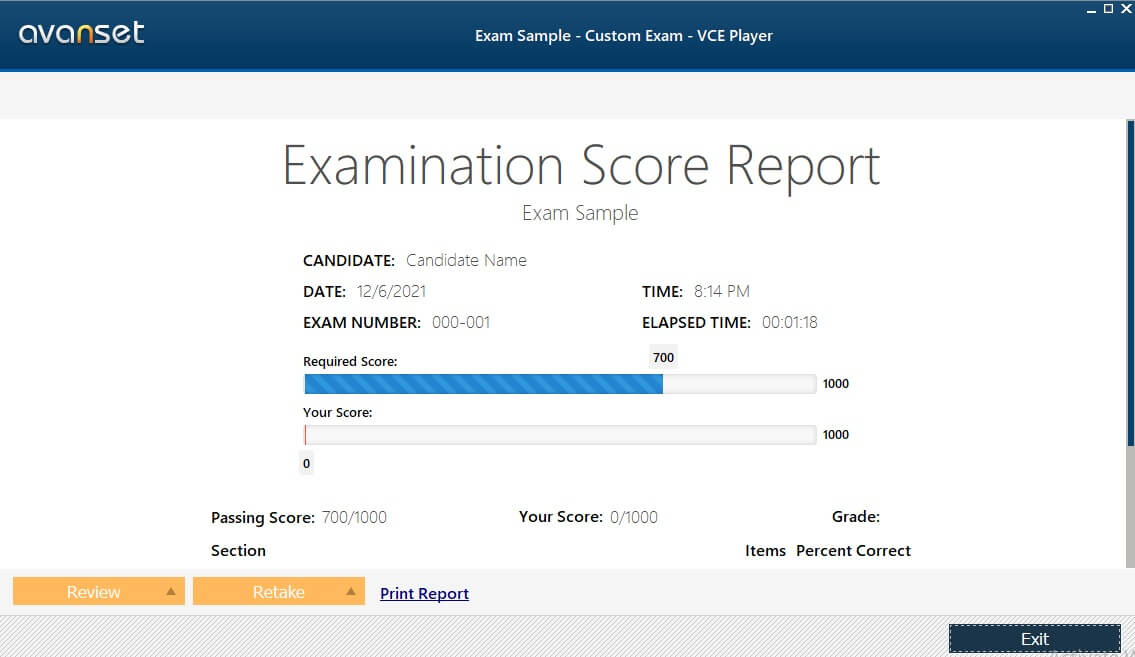Click the Exit button

pos(1034,639)
